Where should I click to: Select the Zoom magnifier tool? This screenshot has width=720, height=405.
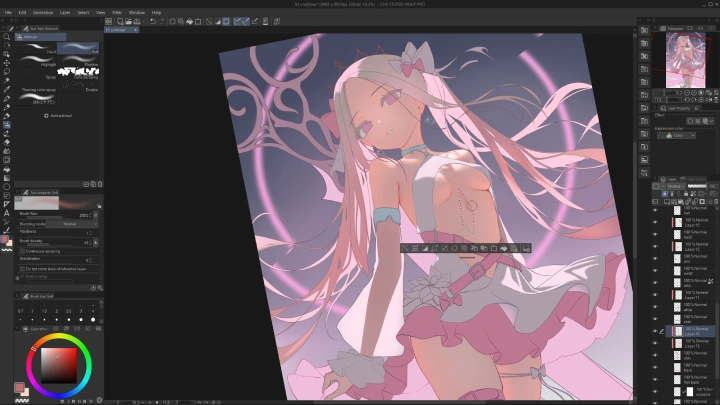6,37
